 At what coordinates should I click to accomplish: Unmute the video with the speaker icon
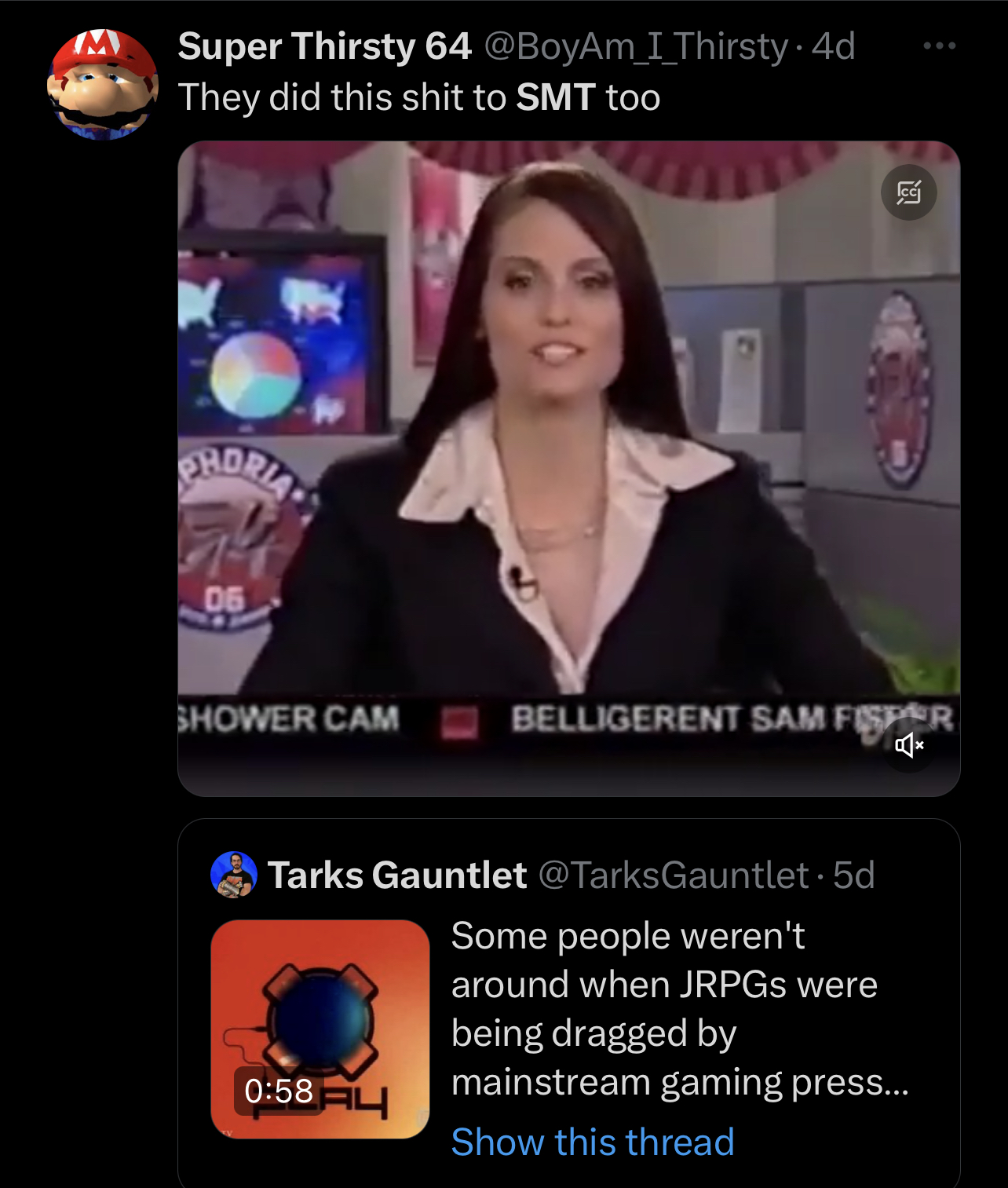(909, 744)
